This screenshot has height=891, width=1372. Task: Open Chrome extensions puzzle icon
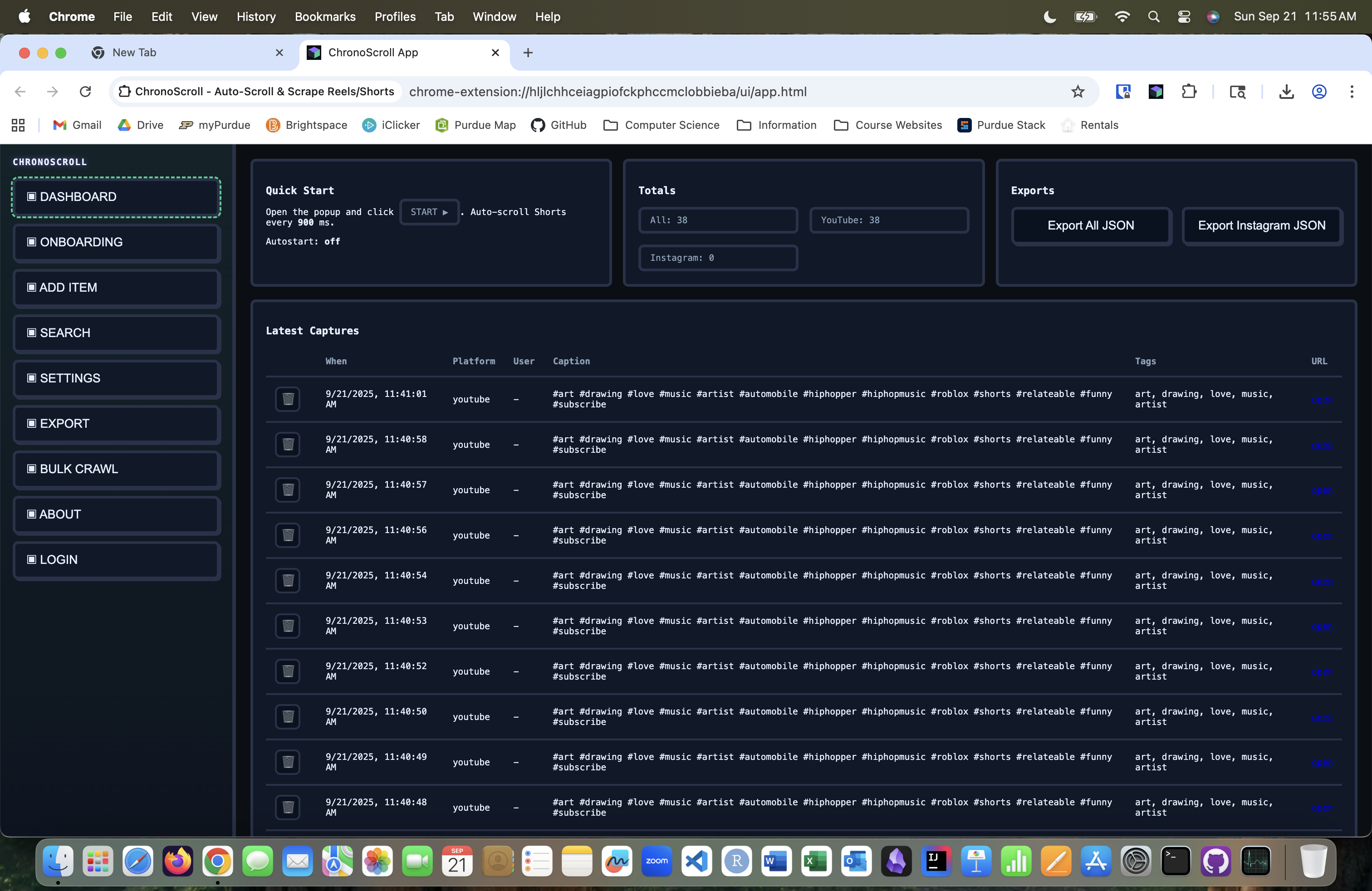point(1189,92)
